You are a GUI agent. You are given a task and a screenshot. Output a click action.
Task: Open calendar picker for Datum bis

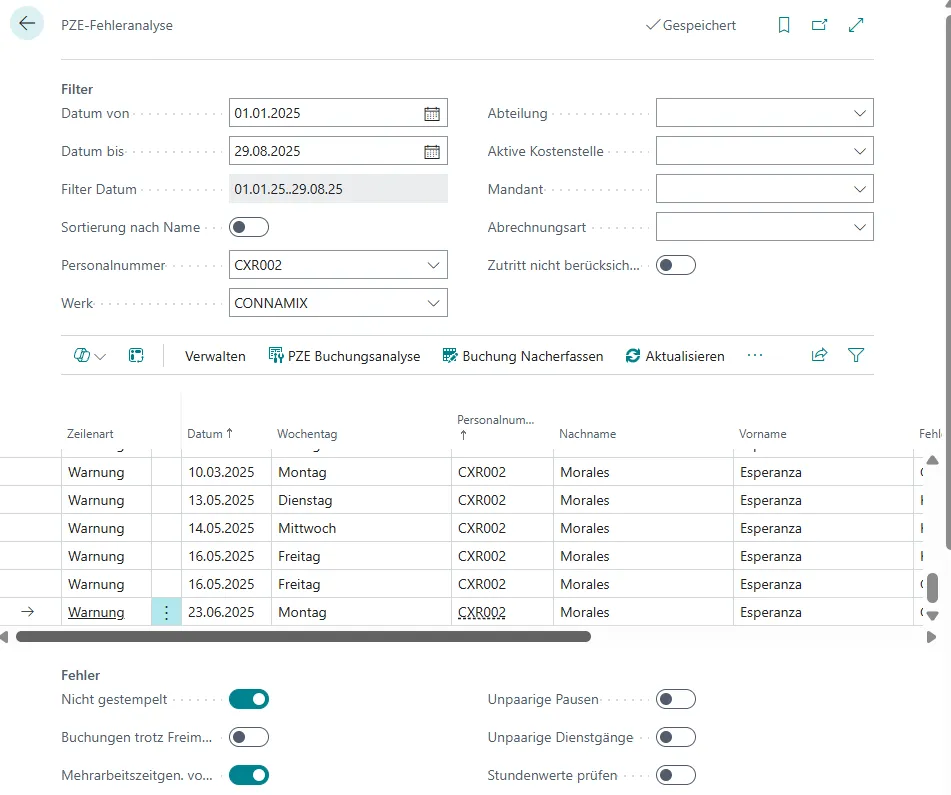[x=432, y=152]
